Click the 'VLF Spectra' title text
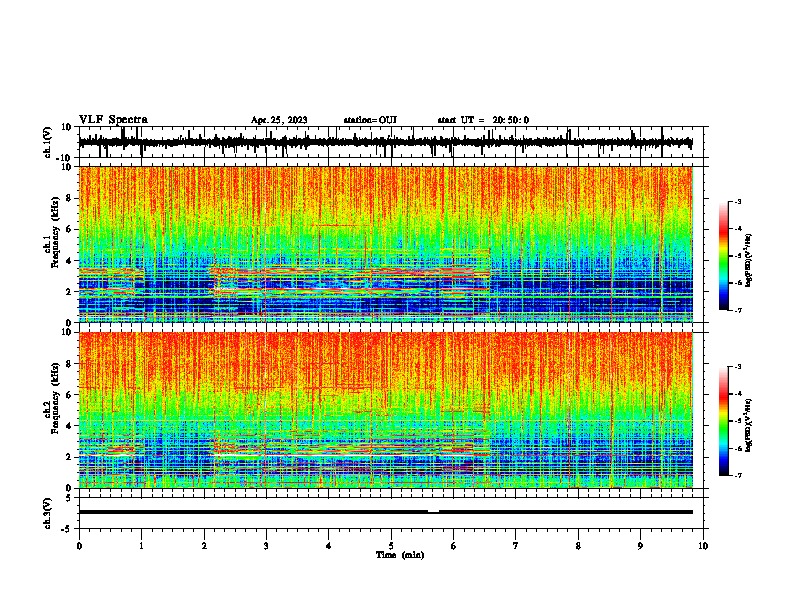 113,120
